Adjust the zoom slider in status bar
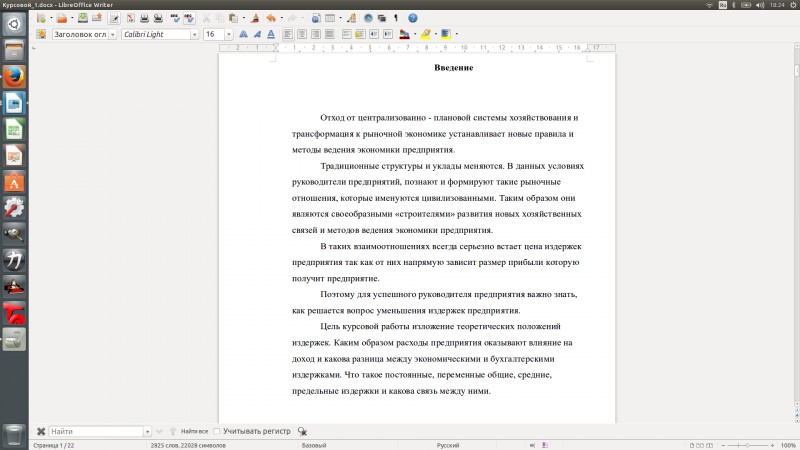The height and width of the screenshot is (450, 800). coord(747,445)
